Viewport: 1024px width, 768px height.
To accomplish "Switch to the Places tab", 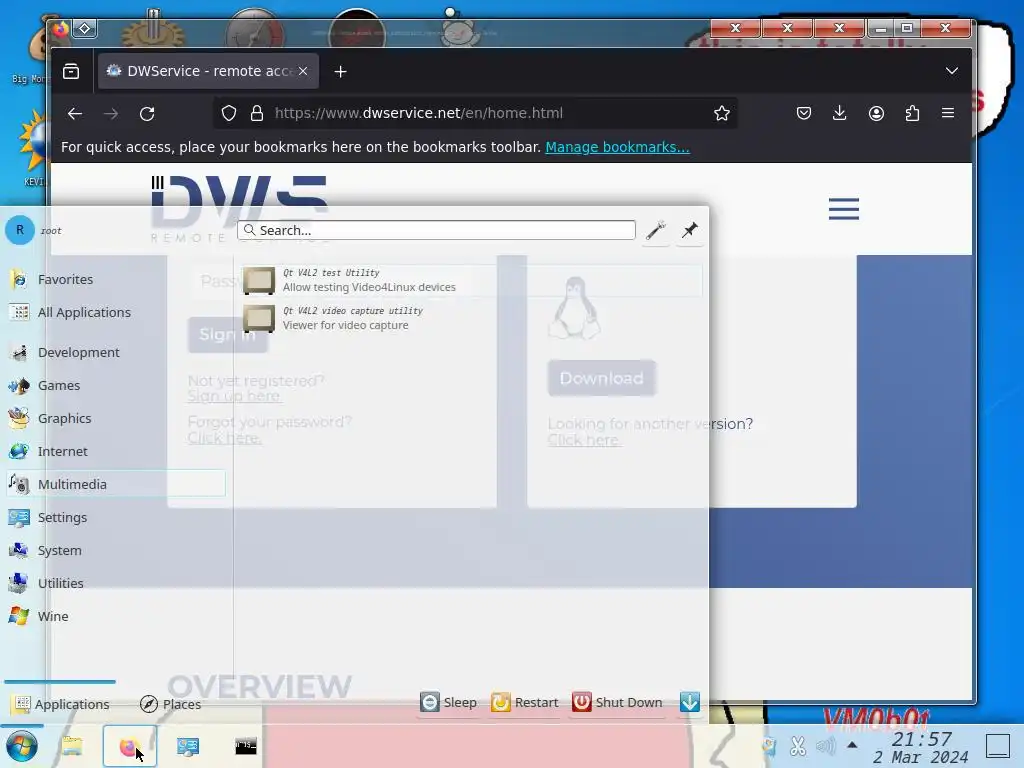I will point(171,703).
